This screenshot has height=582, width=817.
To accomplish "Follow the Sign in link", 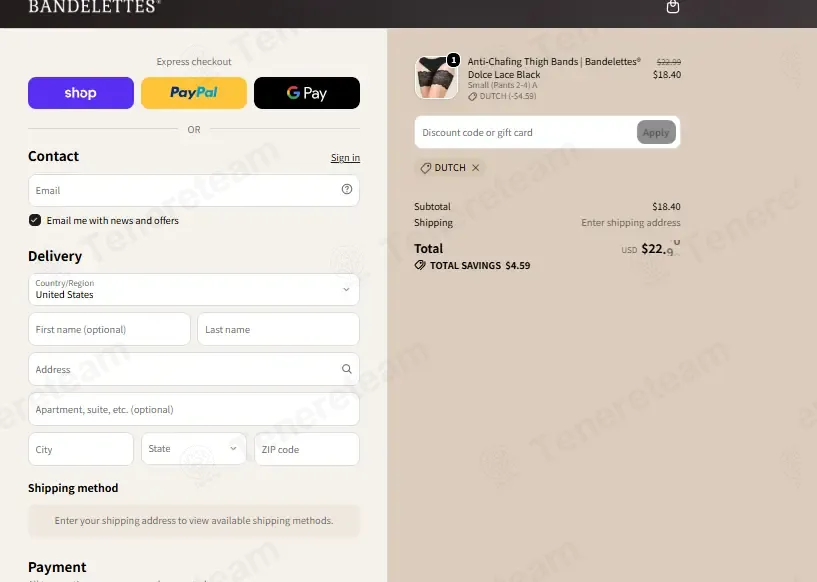I will [345, 158].
